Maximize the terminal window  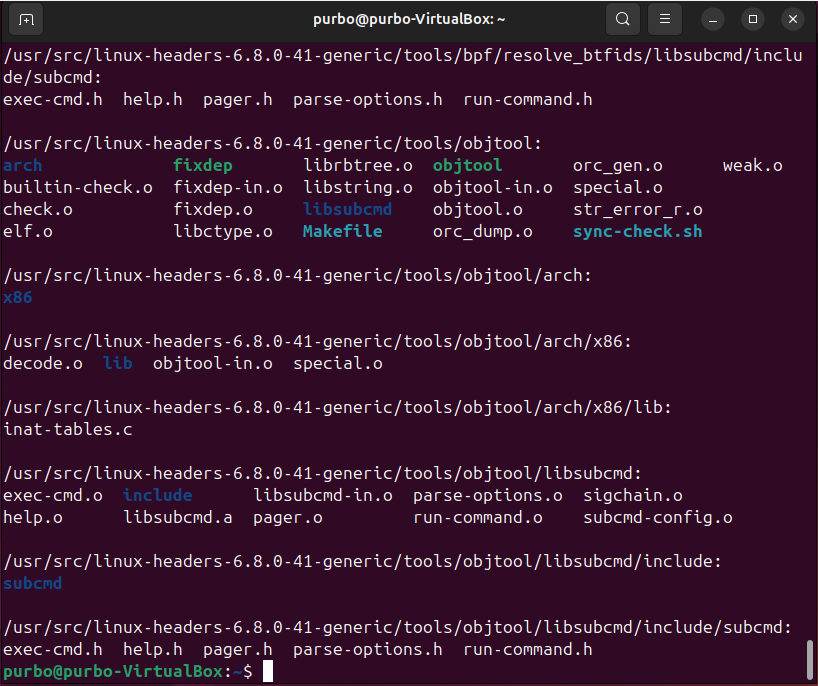pos(753,19)
